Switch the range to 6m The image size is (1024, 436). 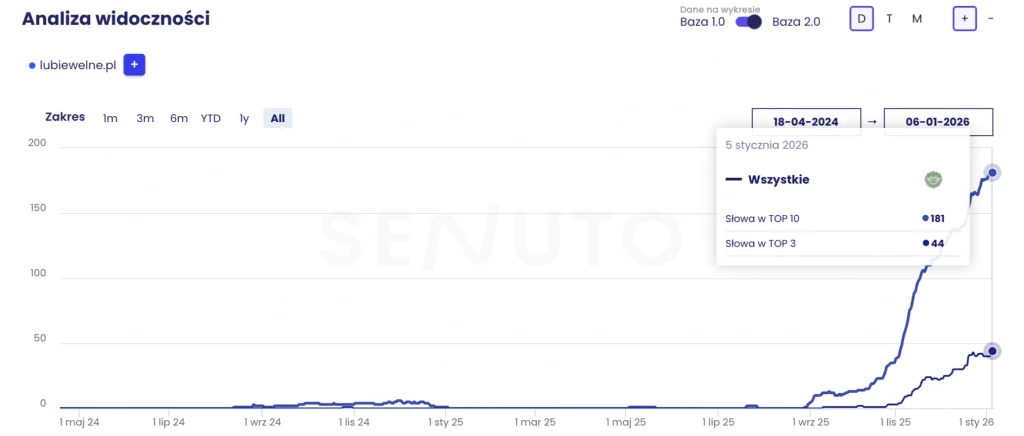[179, 118]
